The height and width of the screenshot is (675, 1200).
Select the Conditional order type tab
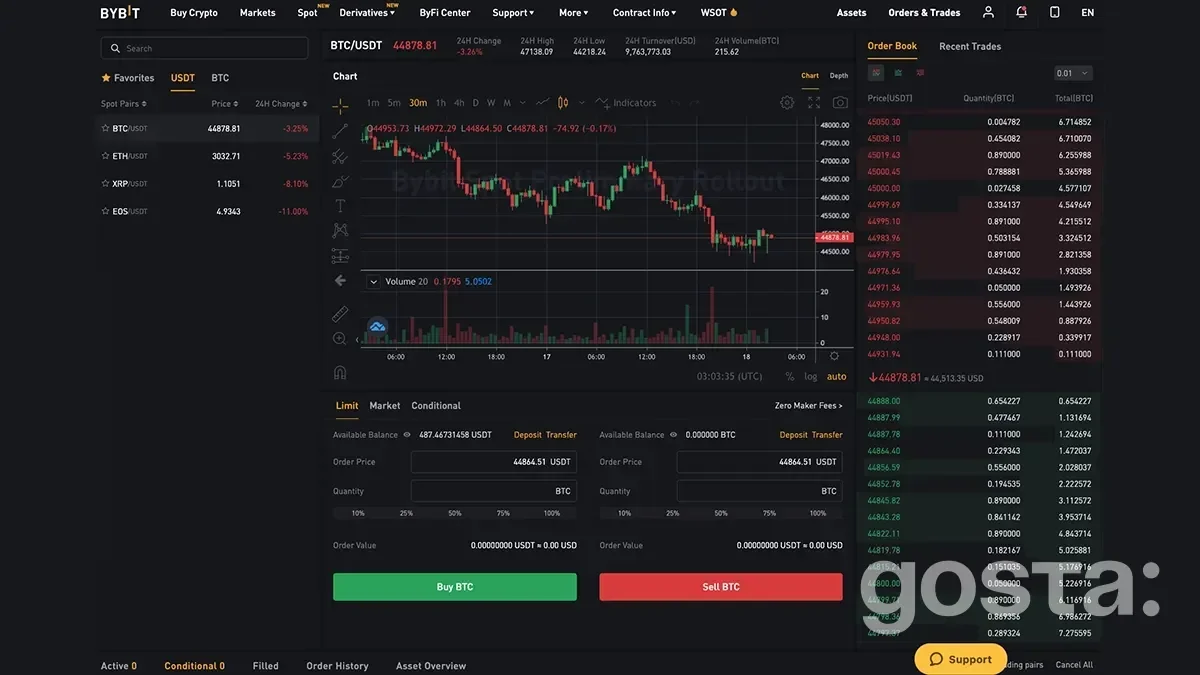coord(436,406)
